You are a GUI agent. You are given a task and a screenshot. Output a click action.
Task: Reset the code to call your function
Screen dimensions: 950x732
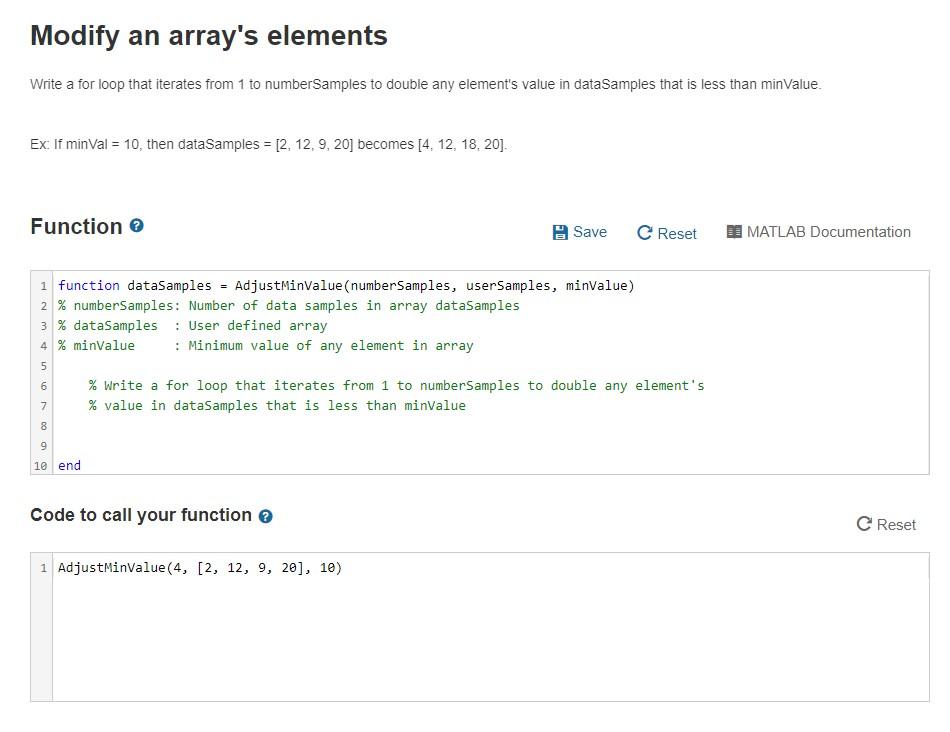coord(886,525)
